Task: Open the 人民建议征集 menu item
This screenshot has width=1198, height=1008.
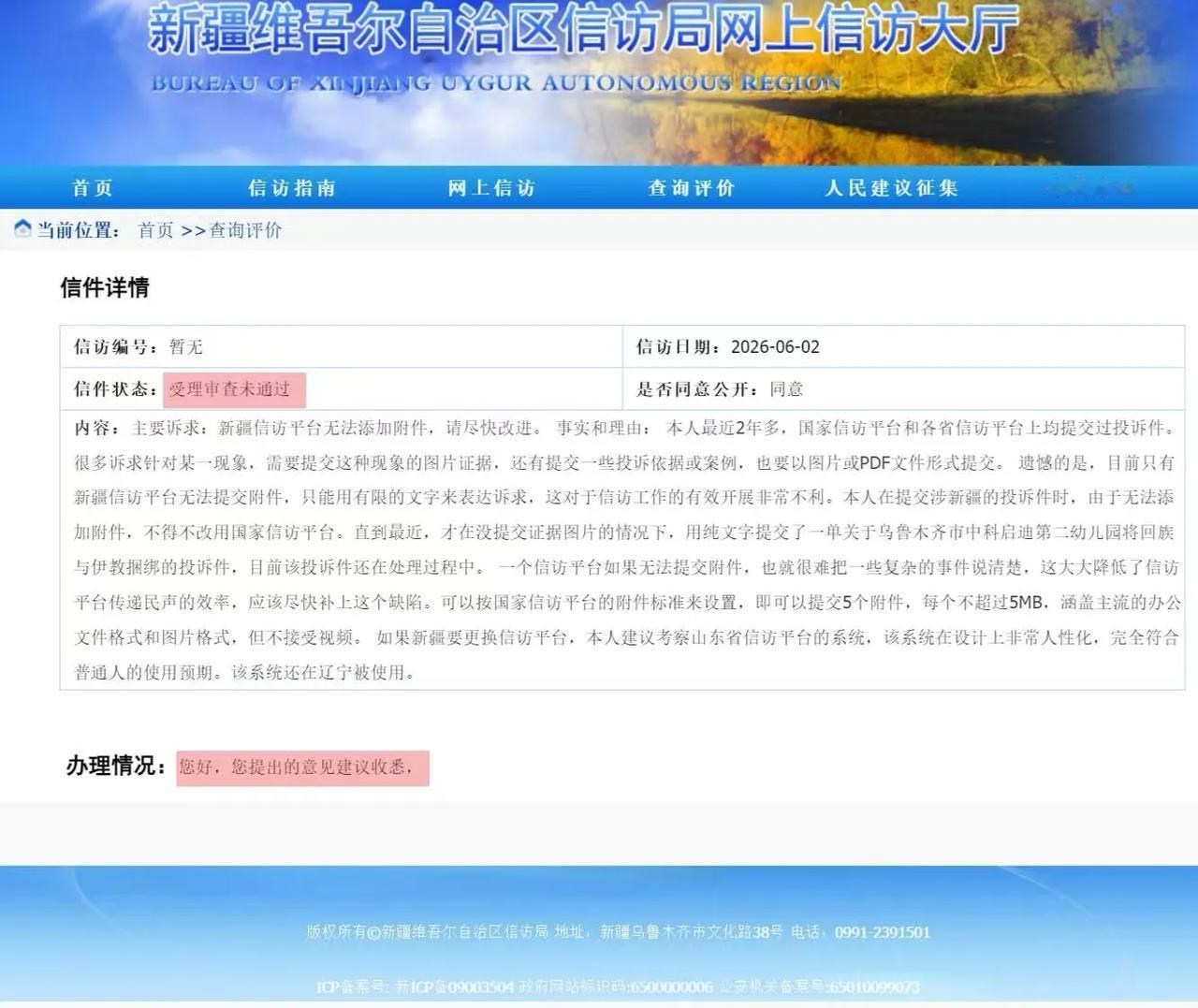Action: point(892,188)
